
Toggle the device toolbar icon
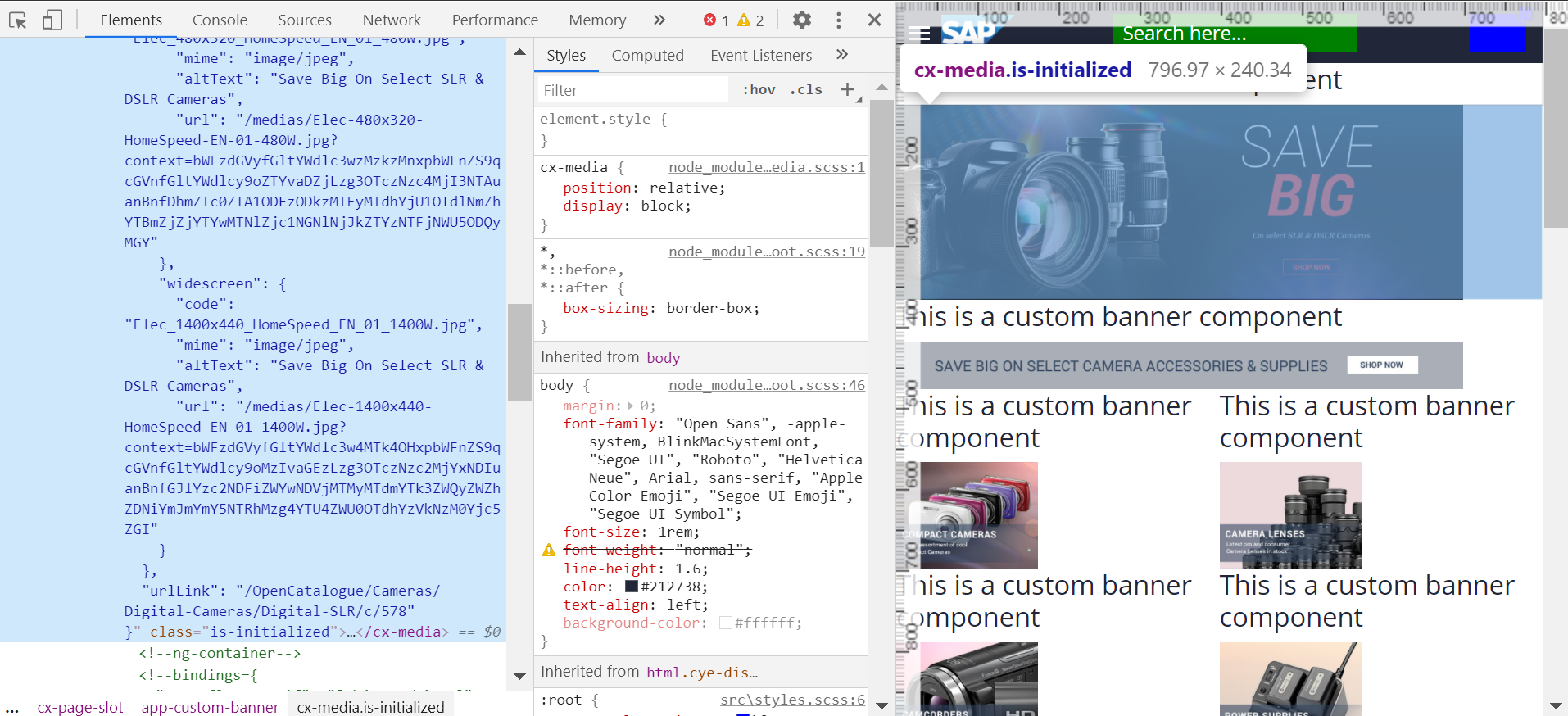(52, 20)
